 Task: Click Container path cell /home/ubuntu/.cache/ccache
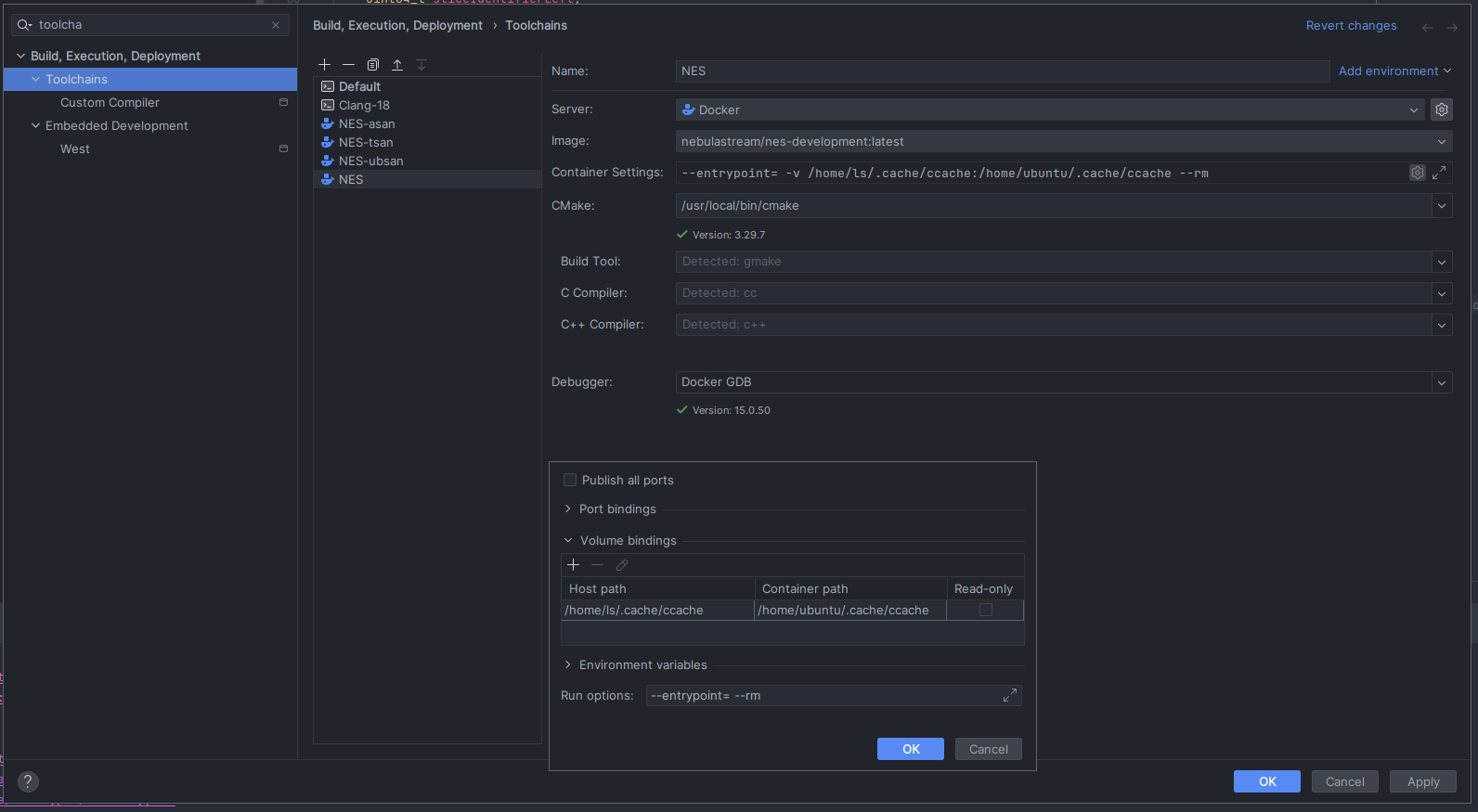[x=850, y=610]
